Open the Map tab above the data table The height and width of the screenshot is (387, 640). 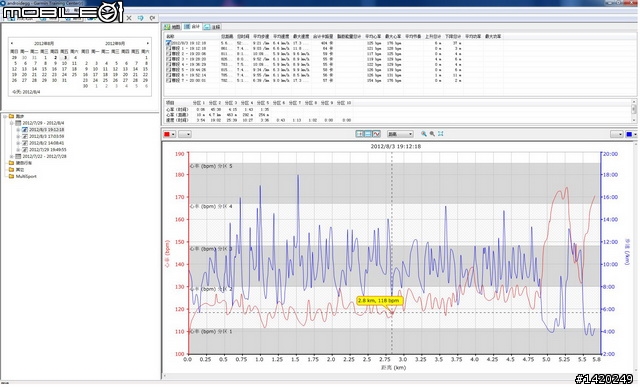click(x=172, y=27)
